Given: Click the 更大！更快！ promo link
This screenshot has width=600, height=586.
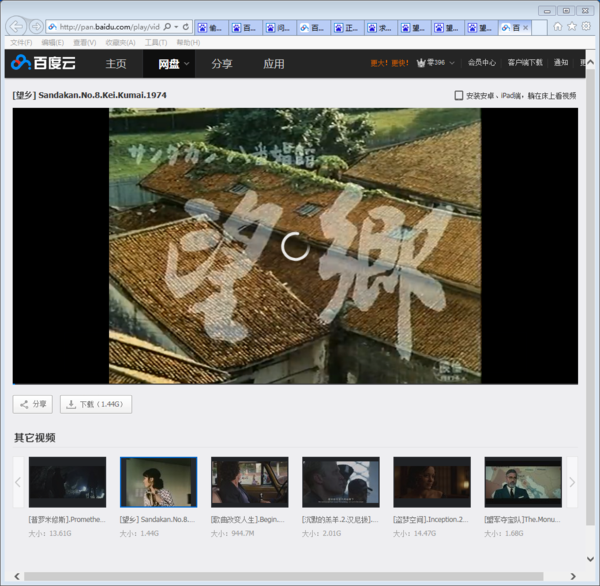Looking at the screenshot, I should [390, 63].
